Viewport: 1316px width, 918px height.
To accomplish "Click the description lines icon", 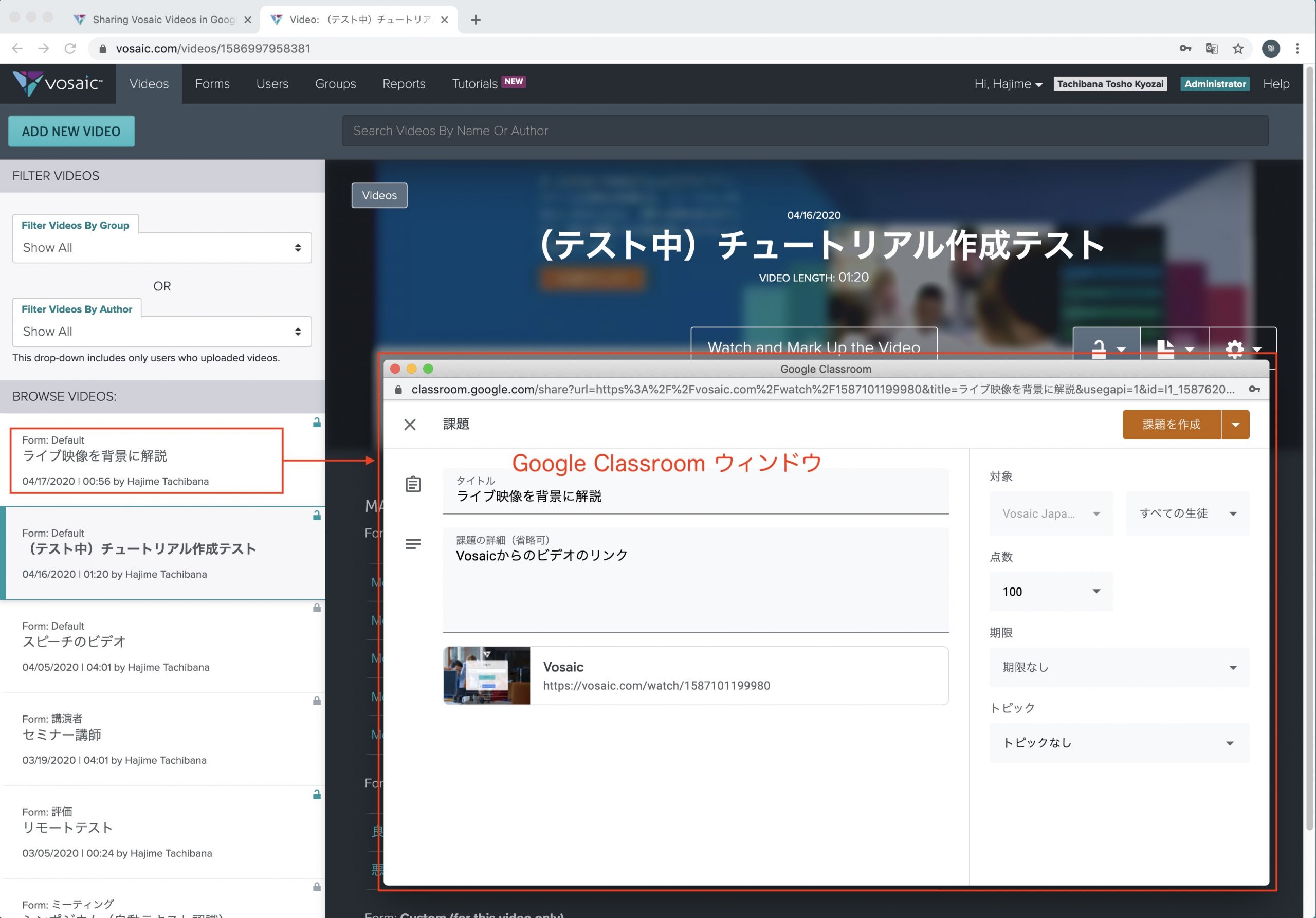I will tap(413, 544).
